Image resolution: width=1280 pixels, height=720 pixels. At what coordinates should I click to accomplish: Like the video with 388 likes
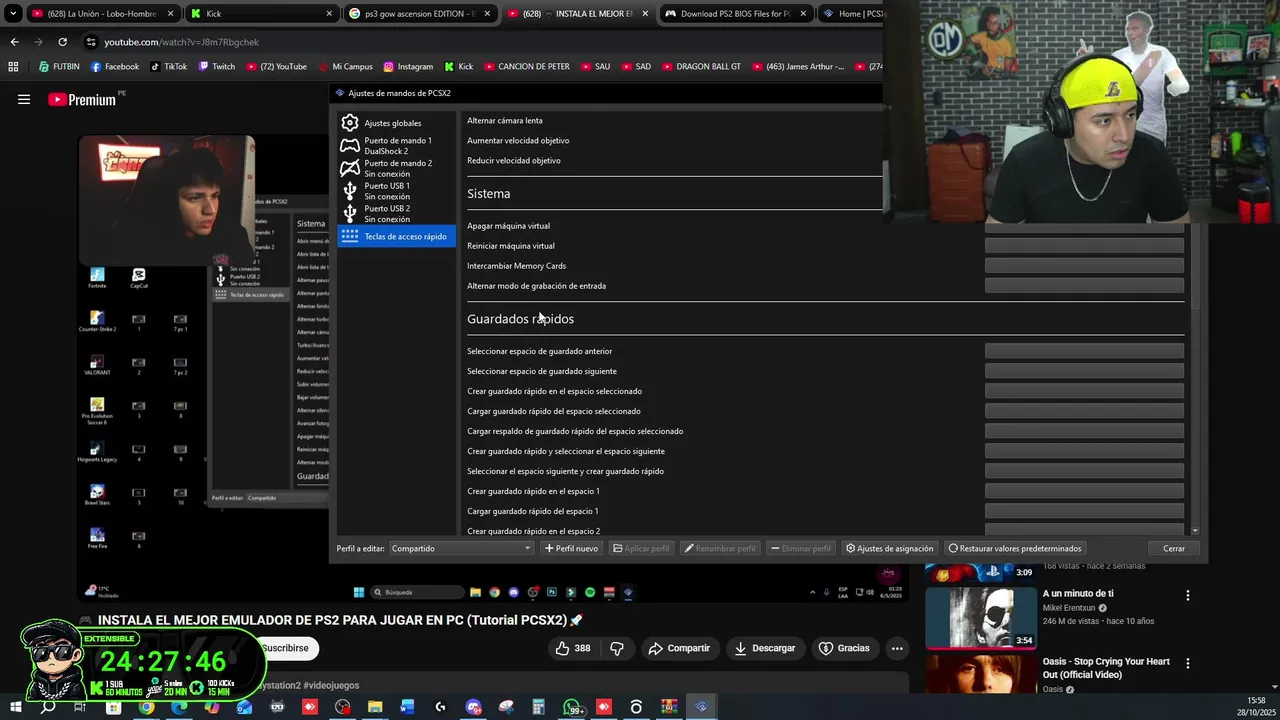coord(573,648)
